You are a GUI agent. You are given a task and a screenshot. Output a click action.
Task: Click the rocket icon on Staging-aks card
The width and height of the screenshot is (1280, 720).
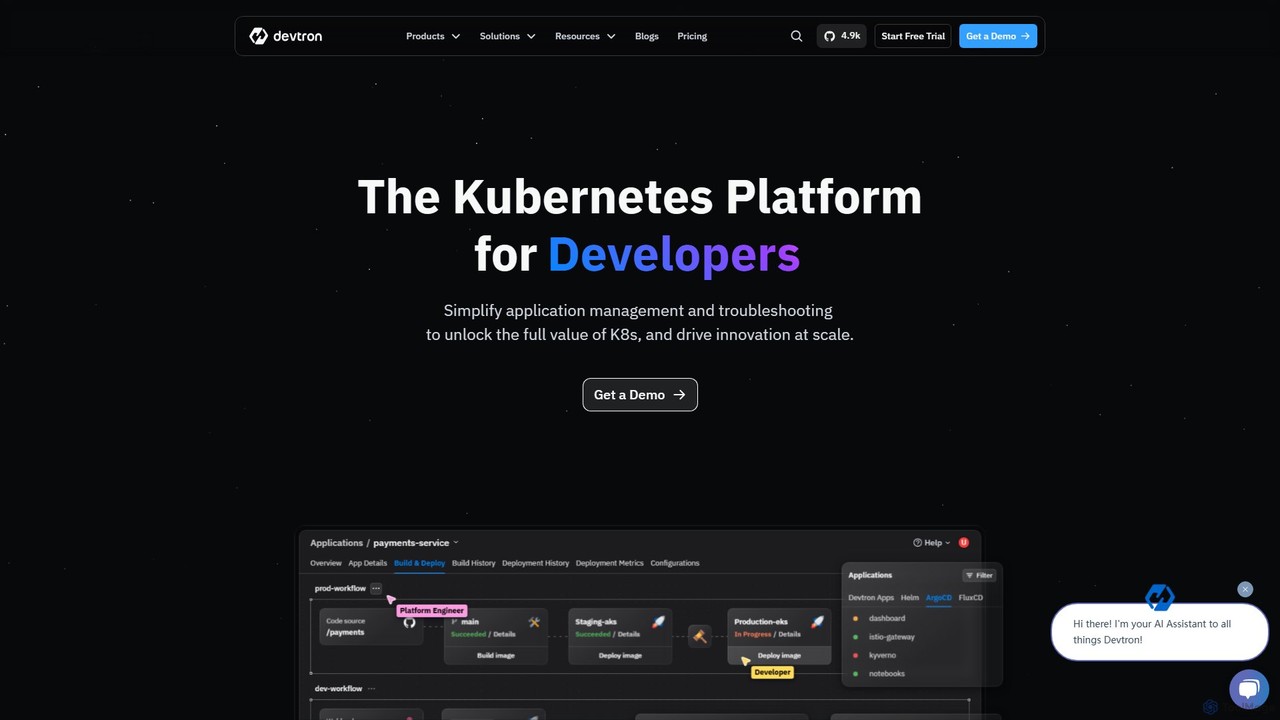[x=658, y=622]
